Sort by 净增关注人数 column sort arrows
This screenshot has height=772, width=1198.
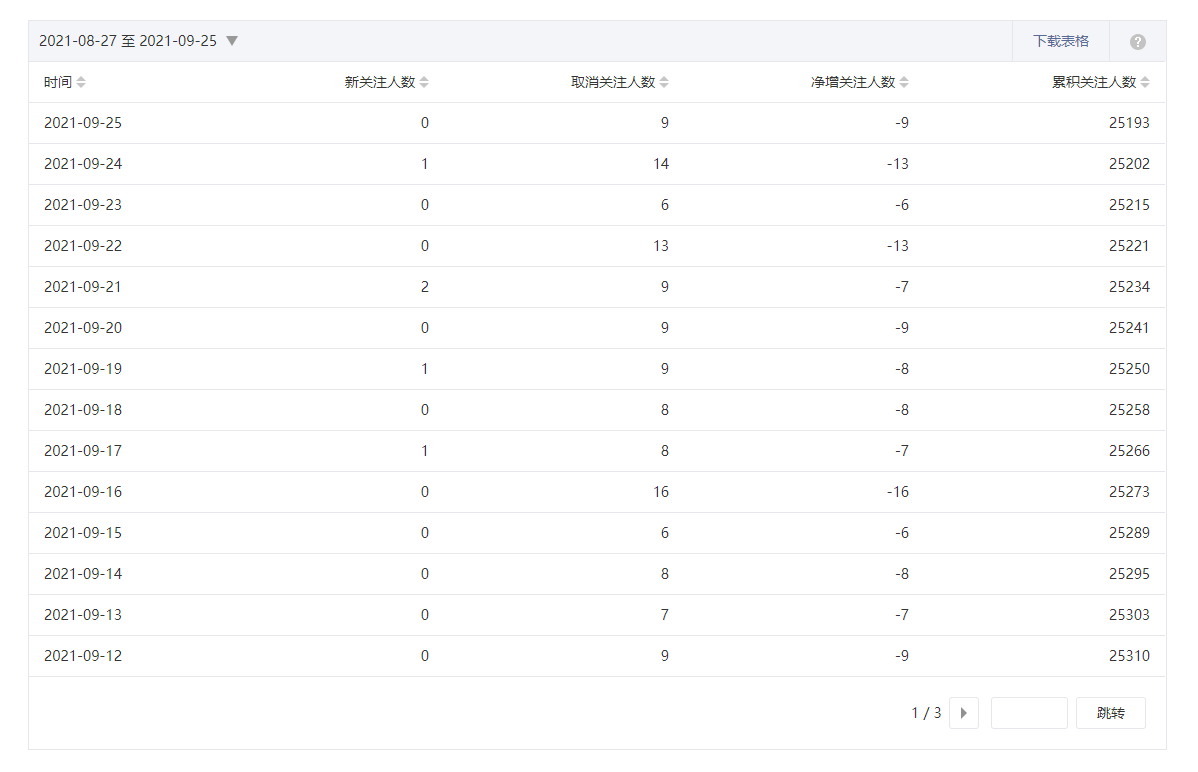click(x=904, y=82)
